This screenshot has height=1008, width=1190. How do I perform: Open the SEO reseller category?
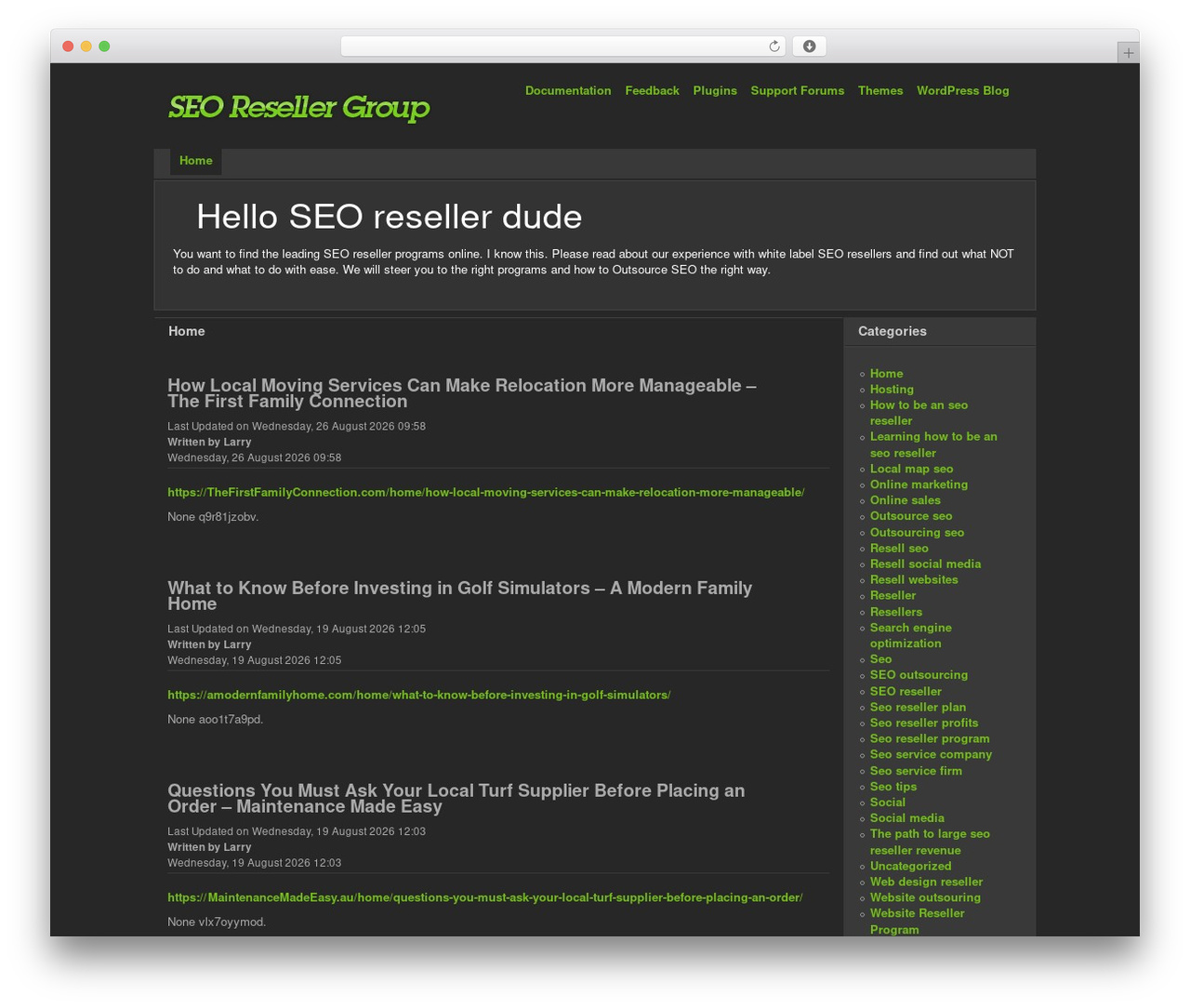coord(906,692)
